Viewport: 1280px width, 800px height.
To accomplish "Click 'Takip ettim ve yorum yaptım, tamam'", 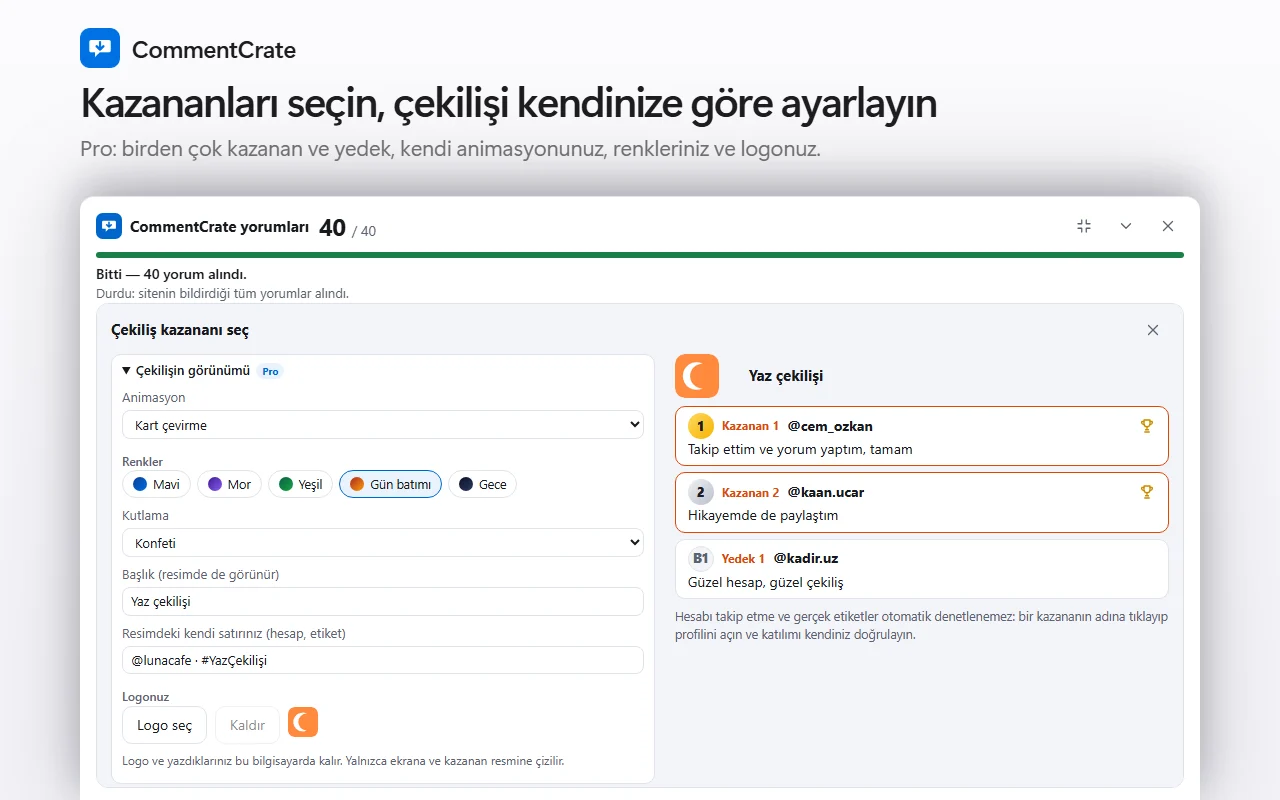I will coord(800,450).
